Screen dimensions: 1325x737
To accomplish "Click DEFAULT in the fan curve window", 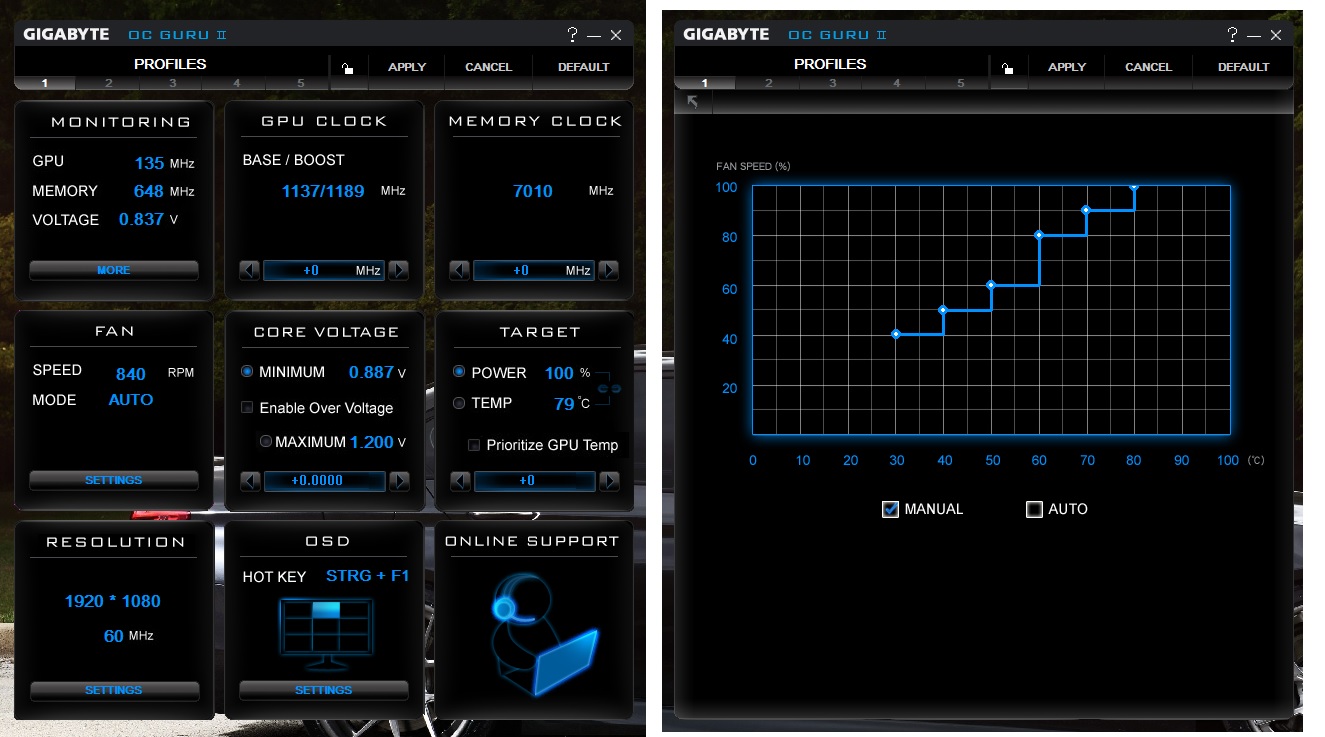I will pos(1244,67).
